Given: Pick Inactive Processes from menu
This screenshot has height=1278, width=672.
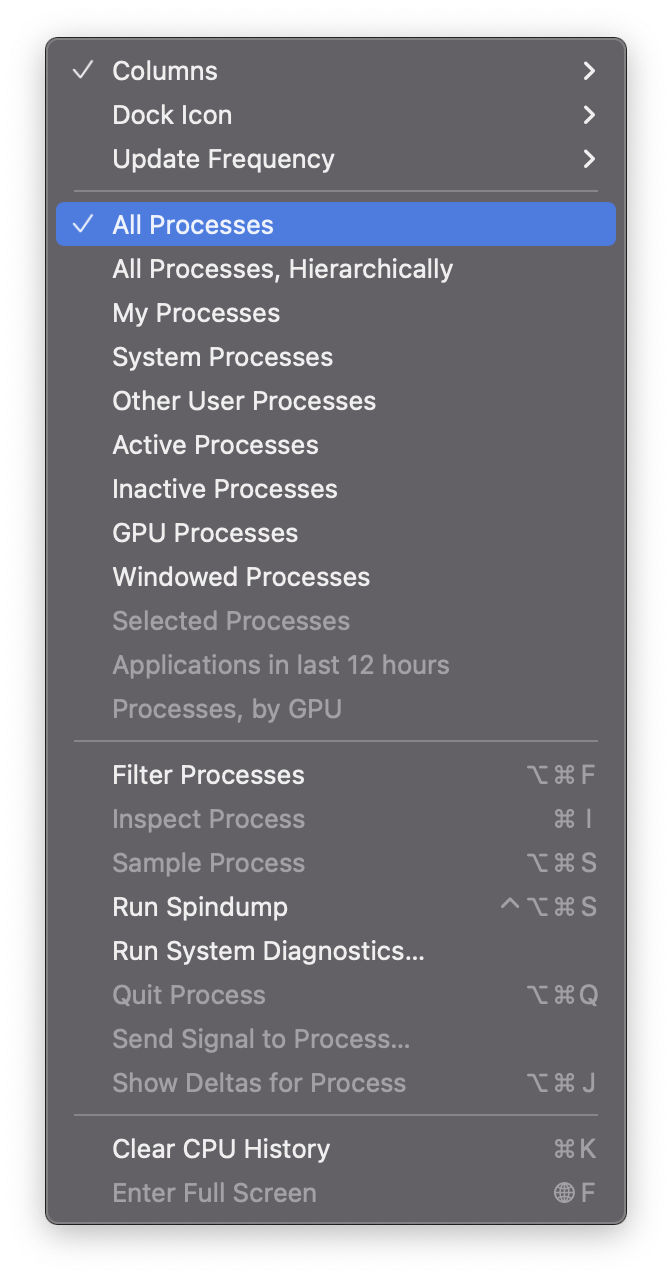Looking at the screenshot, I should (225, 489).
